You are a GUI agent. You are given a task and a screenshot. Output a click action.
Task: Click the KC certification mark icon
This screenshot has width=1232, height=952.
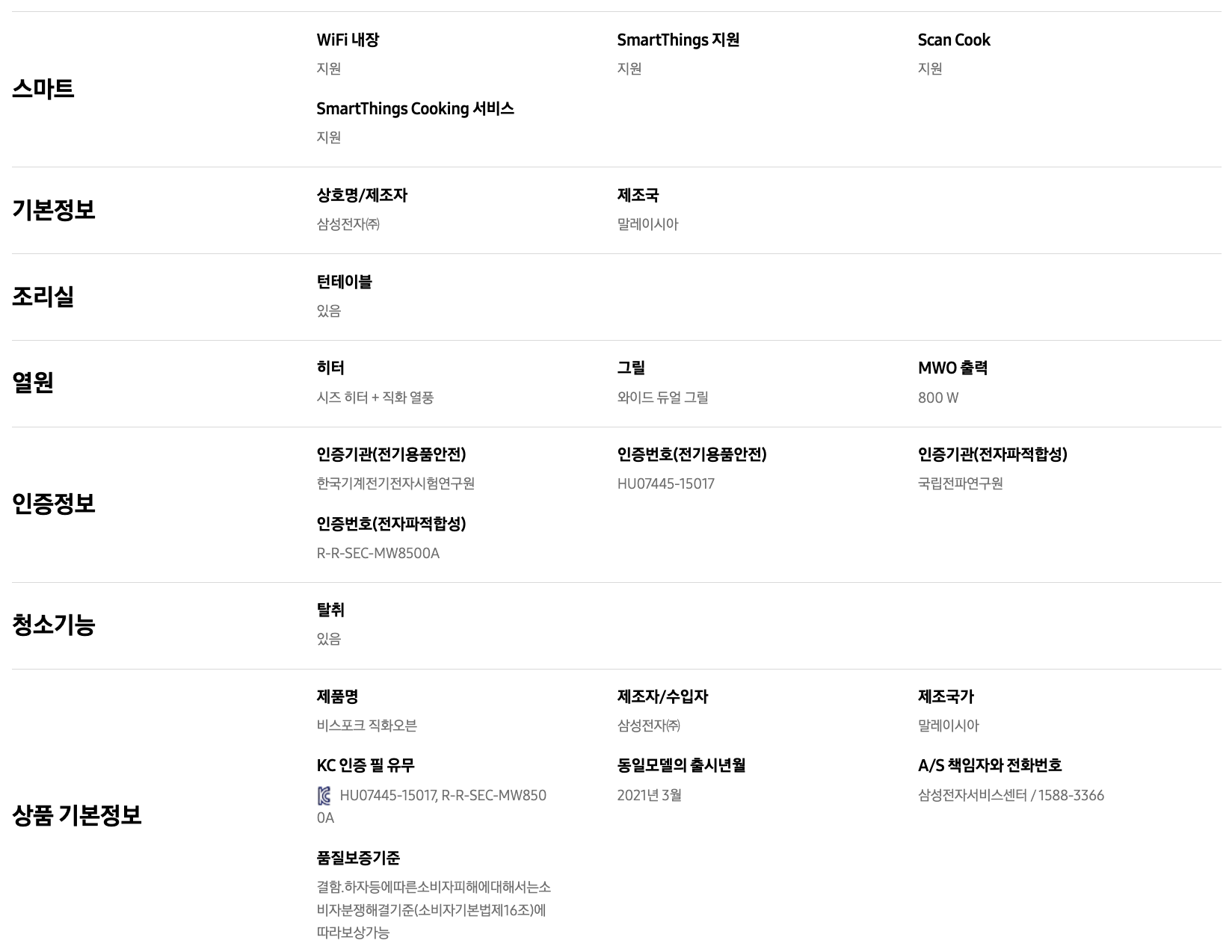click(x=324, y=796)
